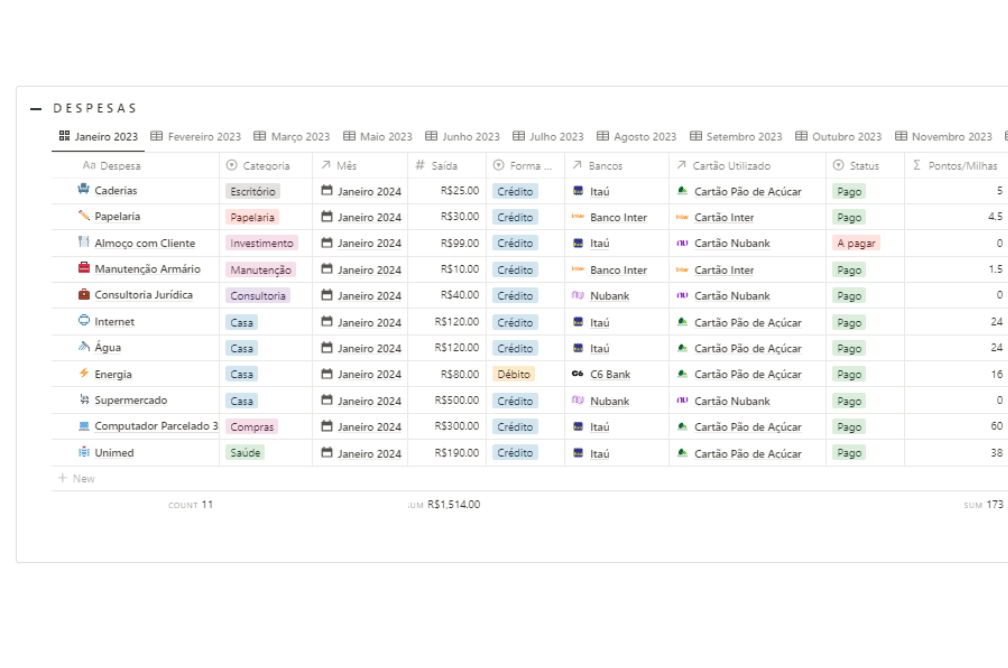The image size is (1008, 668).
Task: Open the Julho 2023 table view
Action: tap(548, 137)
